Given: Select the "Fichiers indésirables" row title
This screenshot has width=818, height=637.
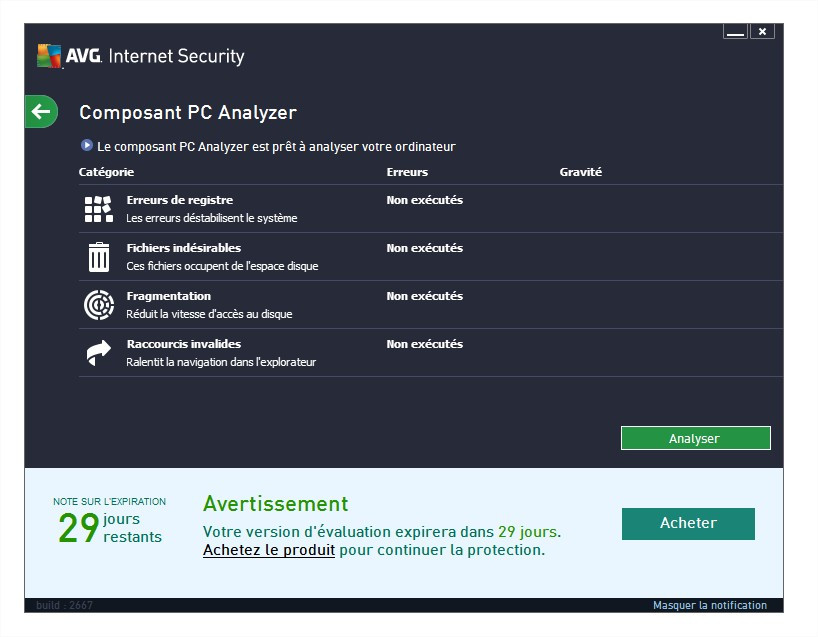Looking at the screenshot, I should pyautogui.click(x=183, y=248).
